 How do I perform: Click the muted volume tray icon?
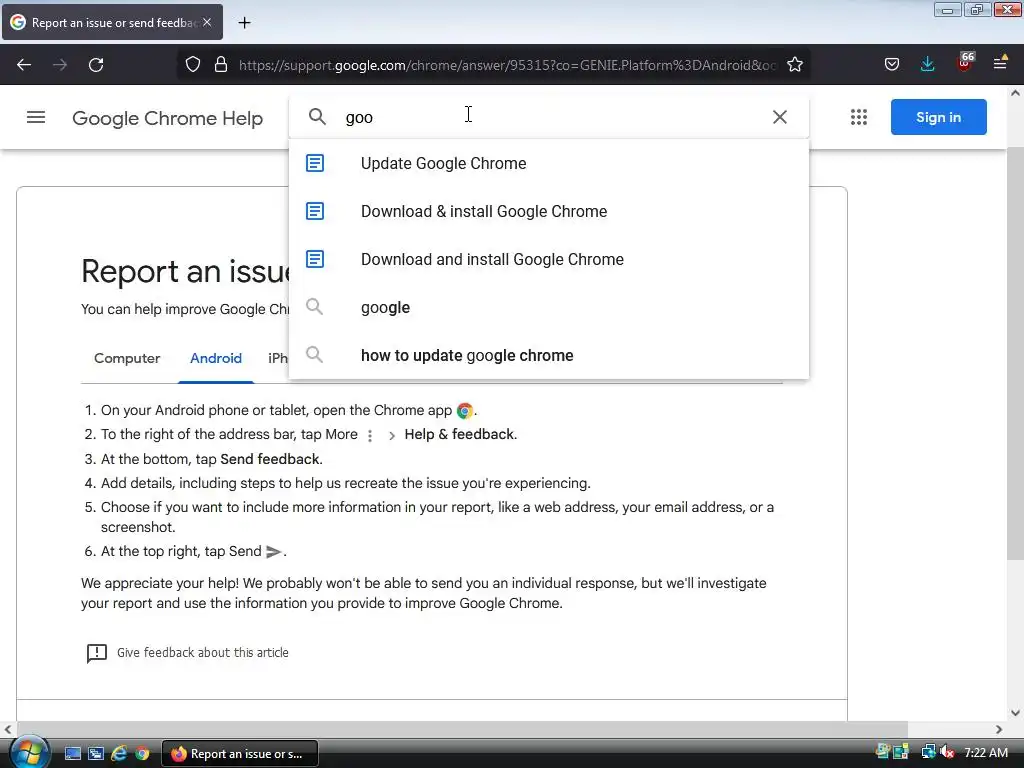tap(948, 753)
